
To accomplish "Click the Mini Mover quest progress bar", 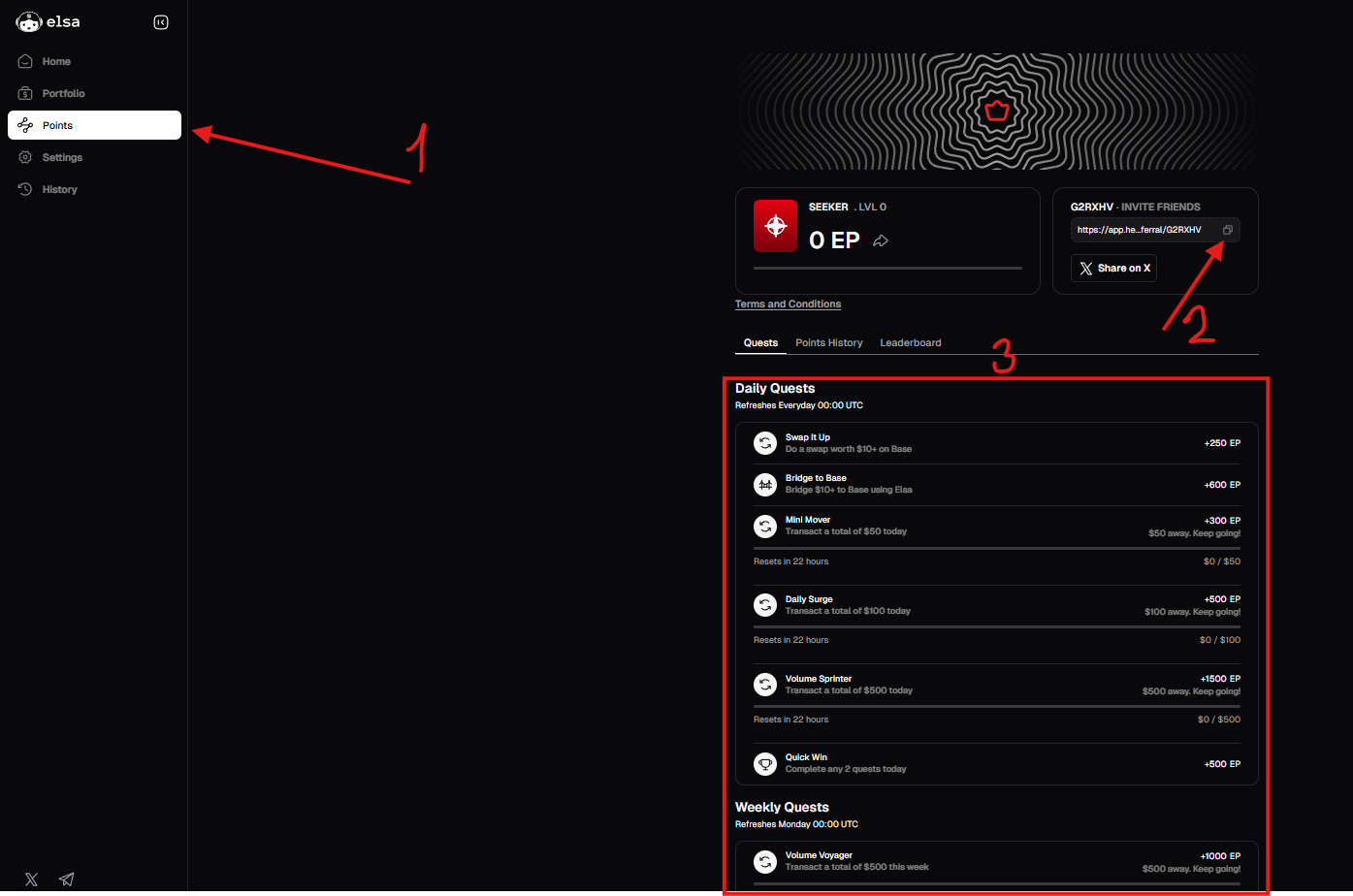I will (996, 548).
